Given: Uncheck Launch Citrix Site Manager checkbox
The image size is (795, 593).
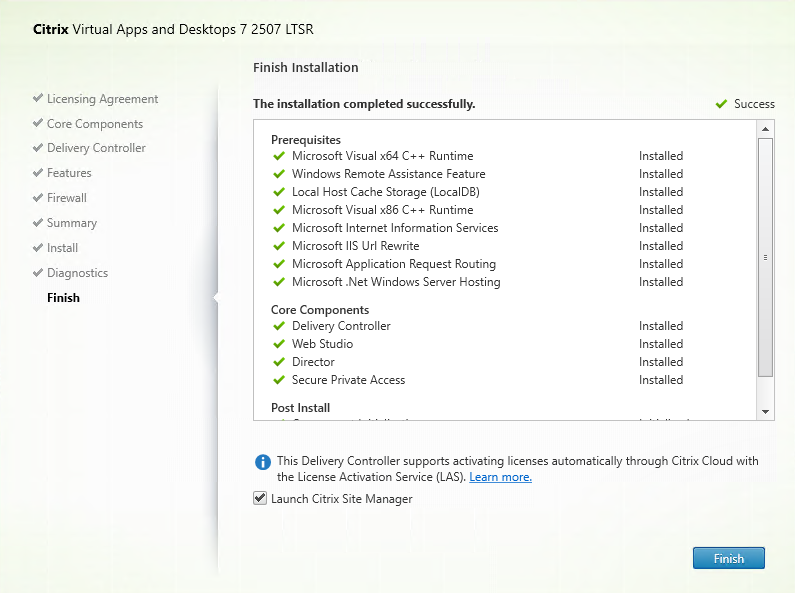Looking at the screenshot, I should tap(261, 499).
